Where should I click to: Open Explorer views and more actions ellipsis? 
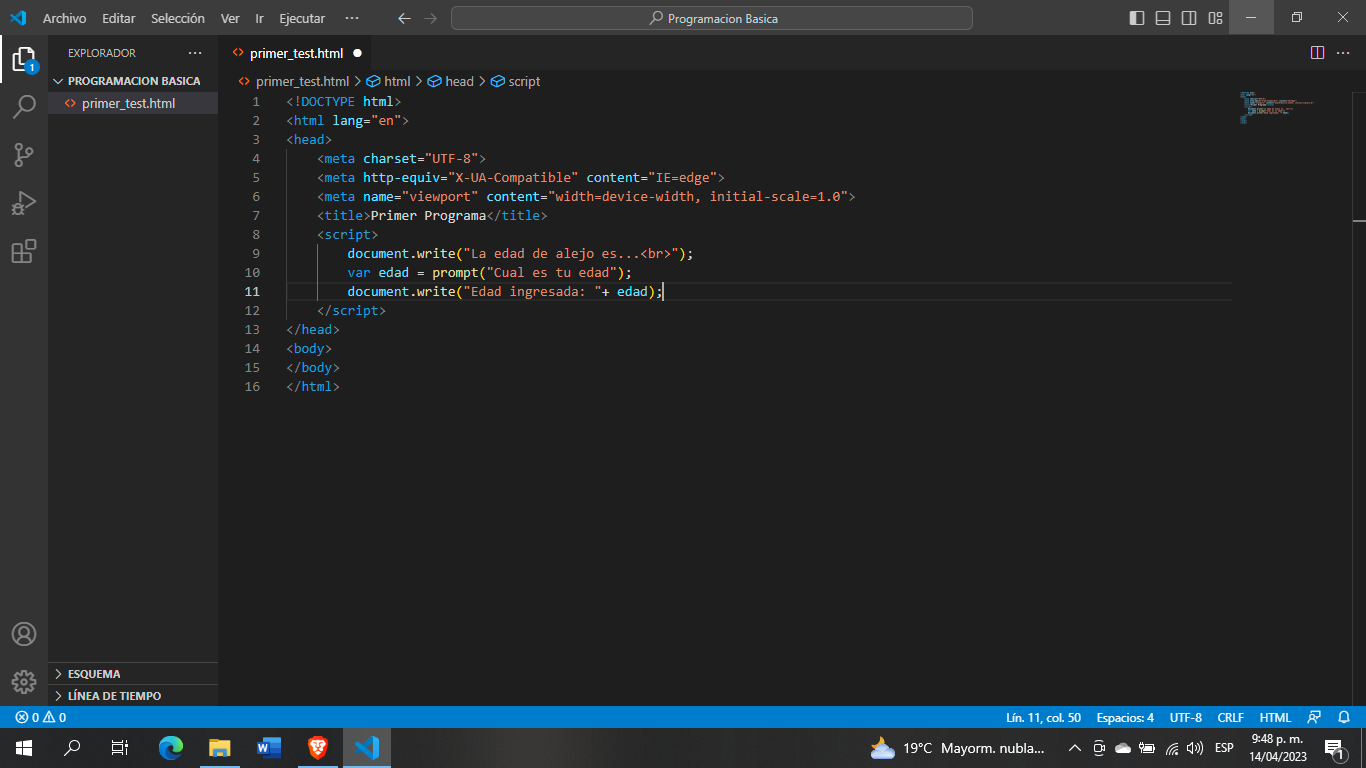[195, 53]
